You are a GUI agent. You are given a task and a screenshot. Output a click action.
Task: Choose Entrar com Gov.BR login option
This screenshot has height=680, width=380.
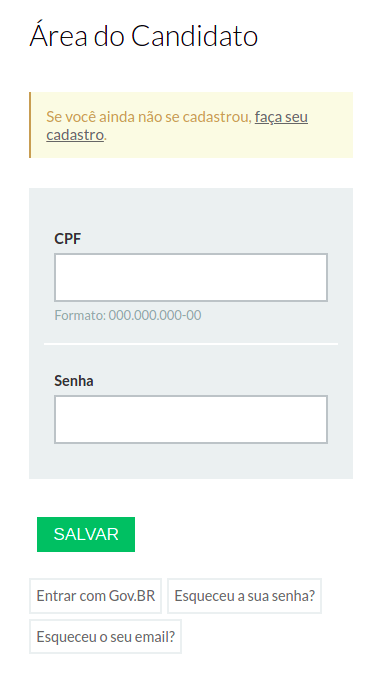click(95, 596)
